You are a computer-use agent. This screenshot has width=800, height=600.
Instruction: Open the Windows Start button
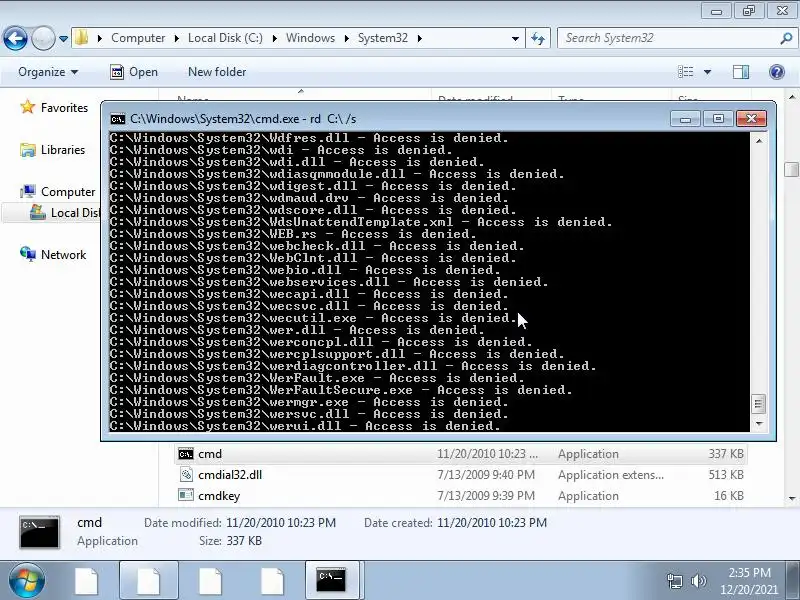27,581
